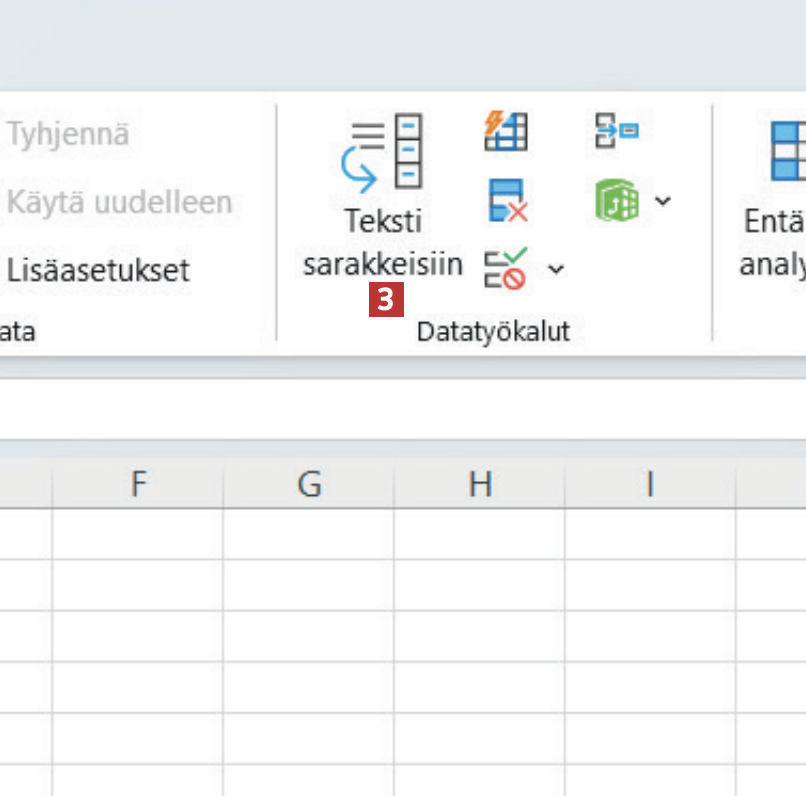
Task: Expand the Data Validation dropdown arrow
Action: [557, 269]
